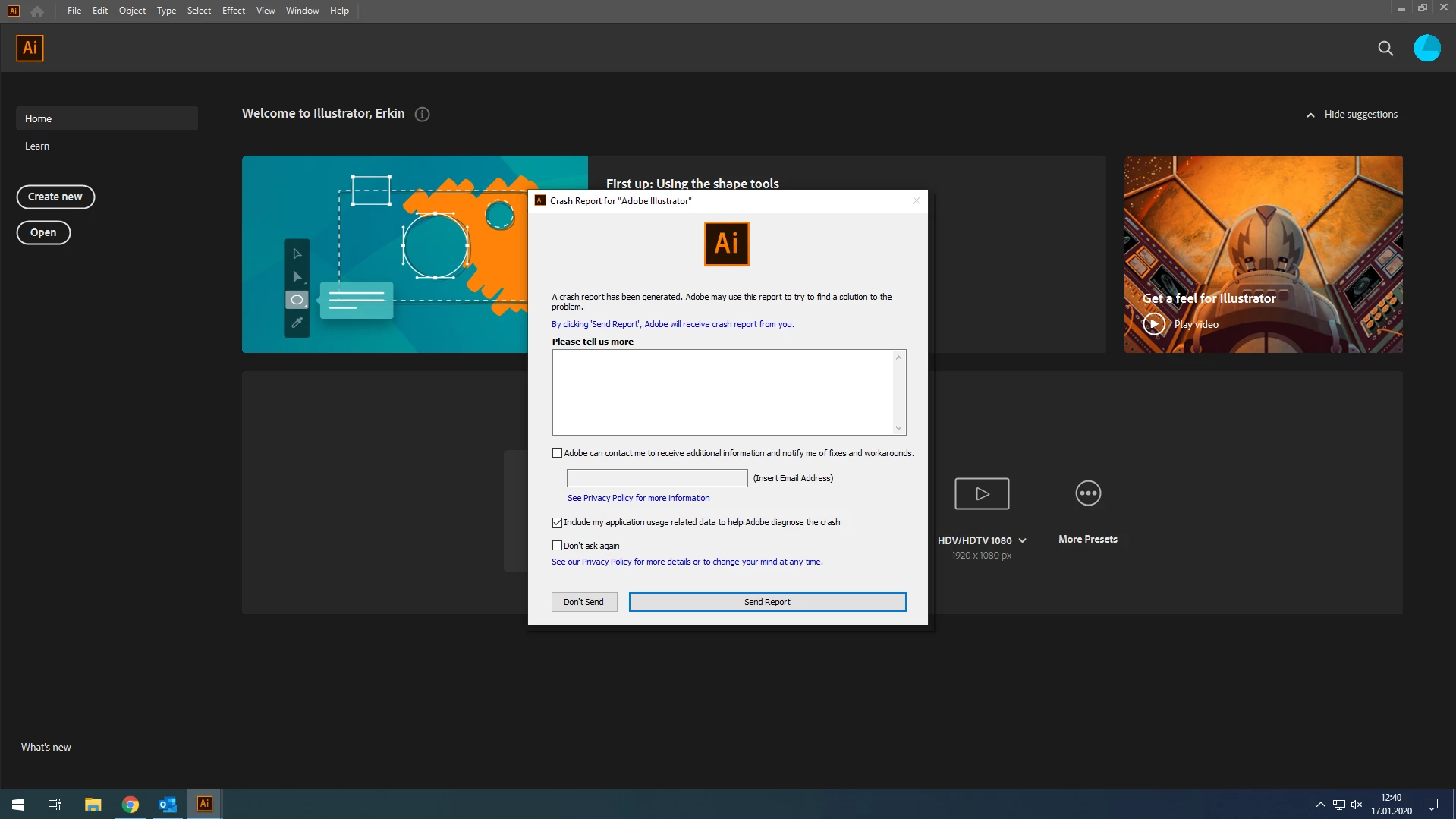Click the Open button

coord(43,232)
